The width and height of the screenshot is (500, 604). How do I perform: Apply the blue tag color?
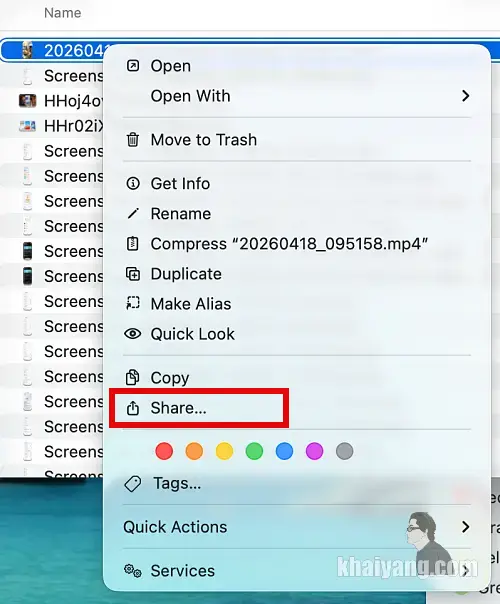click(x=284, y=451)
